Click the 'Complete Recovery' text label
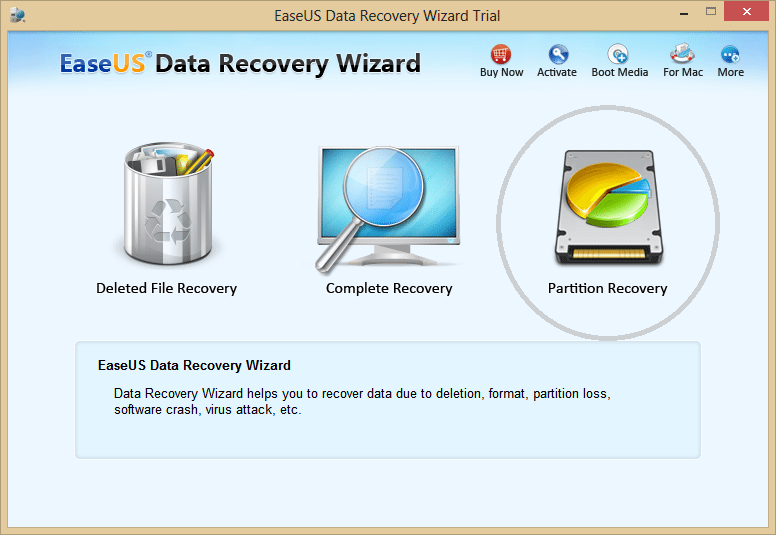Image resolution: width=776 pixels, height=535 pixels. pos(389,289)
